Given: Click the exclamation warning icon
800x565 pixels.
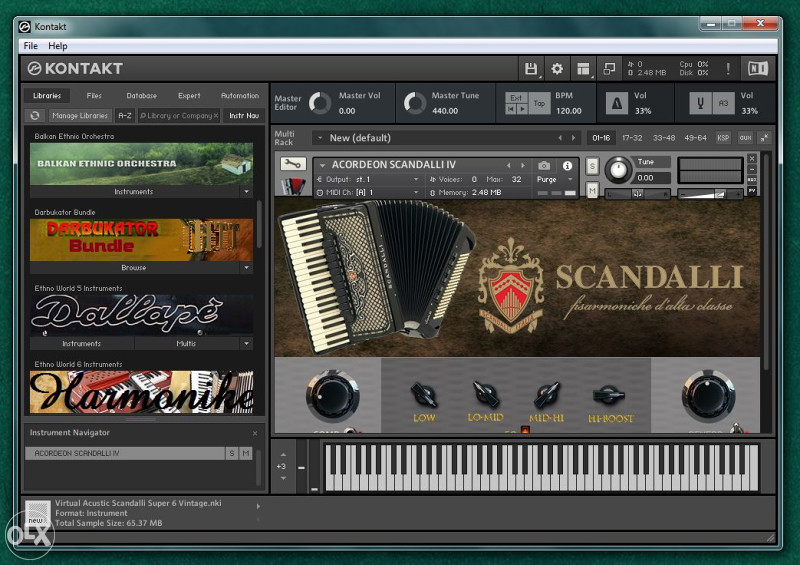Looking at the screenshot, I should pos(728,68).
